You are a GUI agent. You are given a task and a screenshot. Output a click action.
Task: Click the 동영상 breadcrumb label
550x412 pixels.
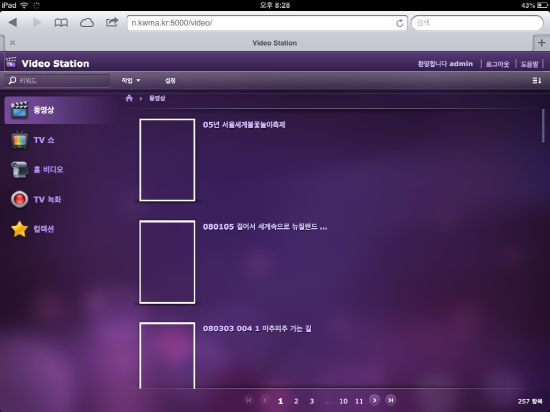(157, 98)
